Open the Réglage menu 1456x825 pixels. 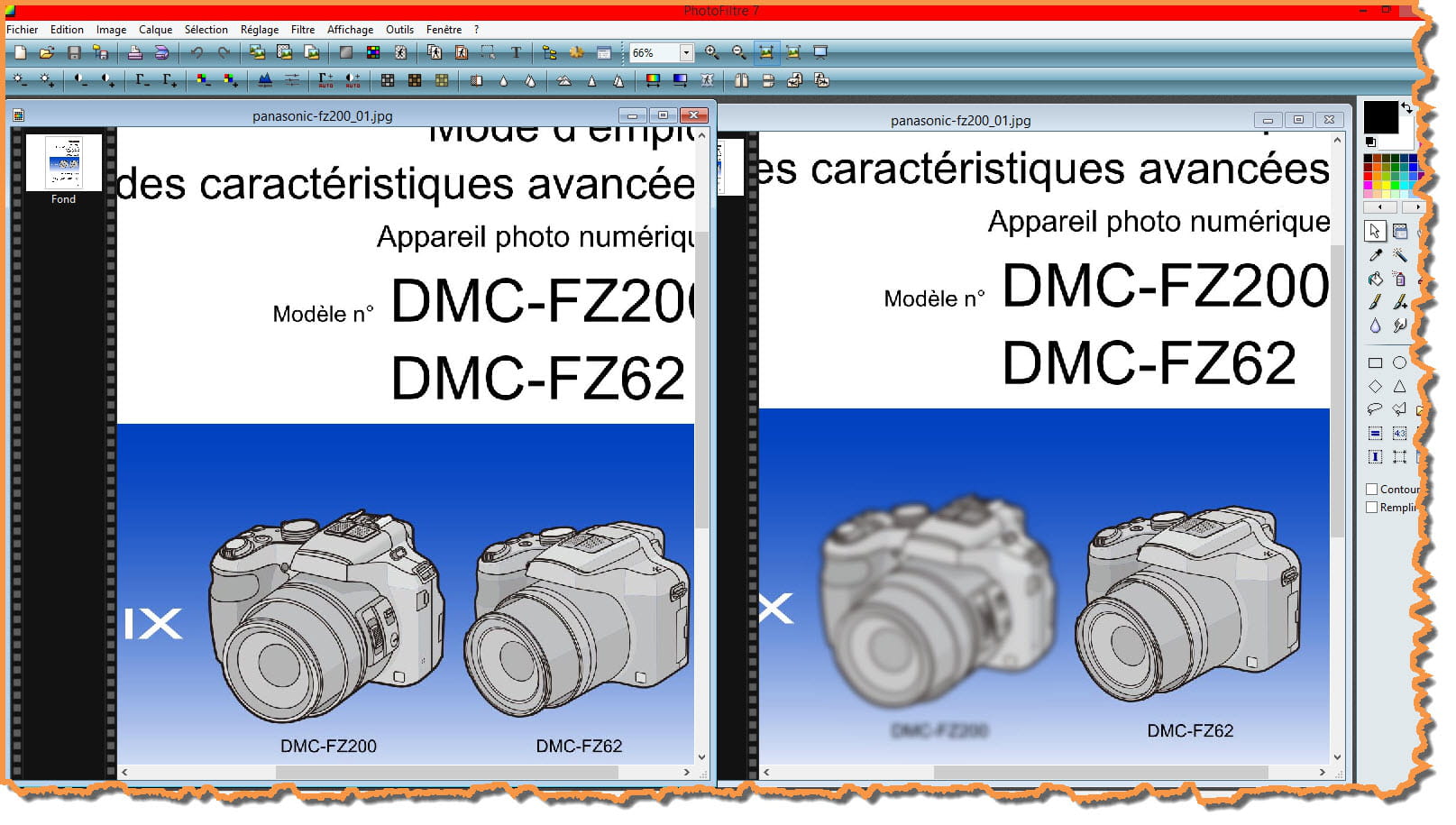pyautogui.click(x=260, y=30)
